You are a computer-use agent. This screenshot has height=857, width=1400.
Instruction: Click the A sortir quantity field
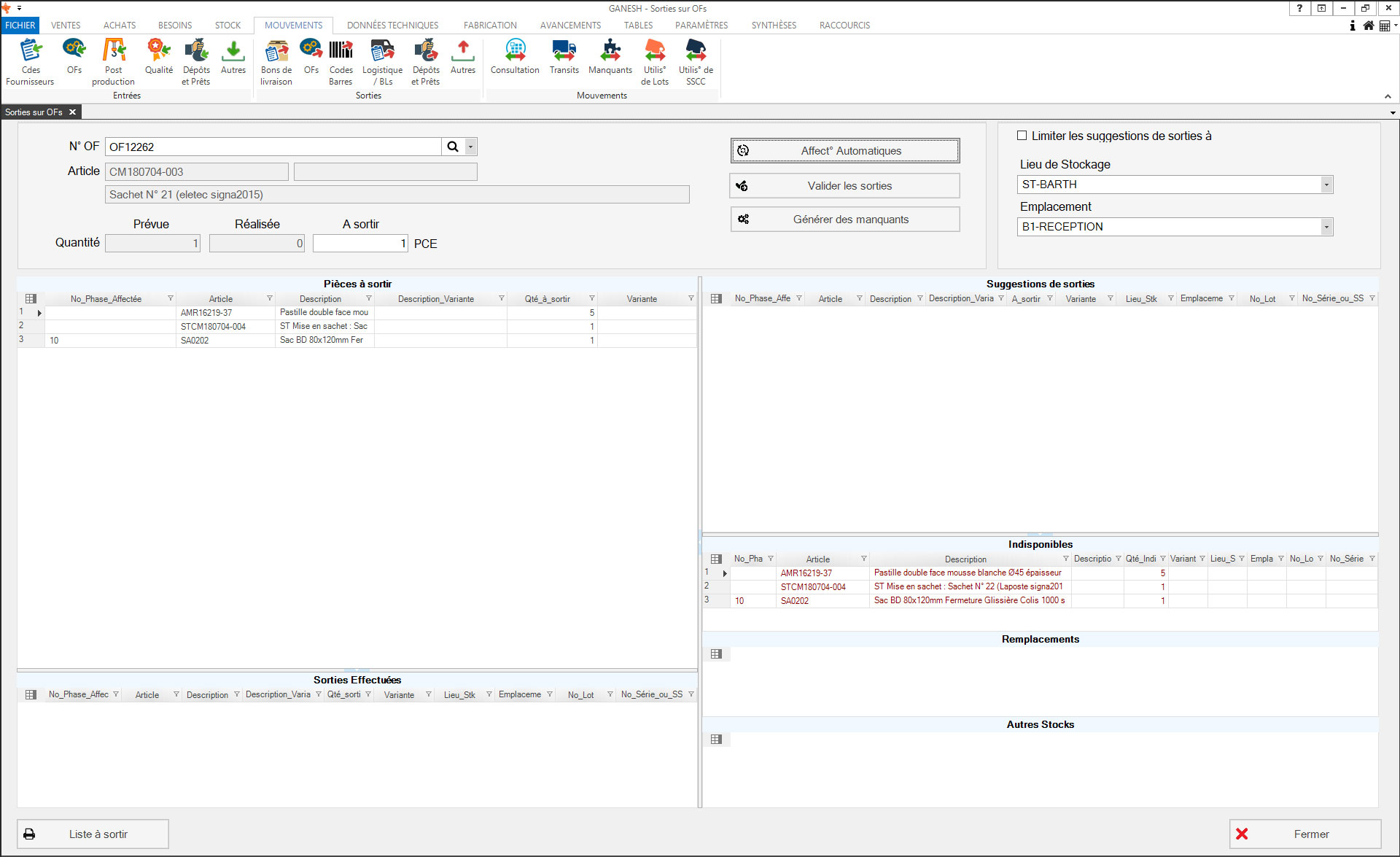[x=360, y=244]
